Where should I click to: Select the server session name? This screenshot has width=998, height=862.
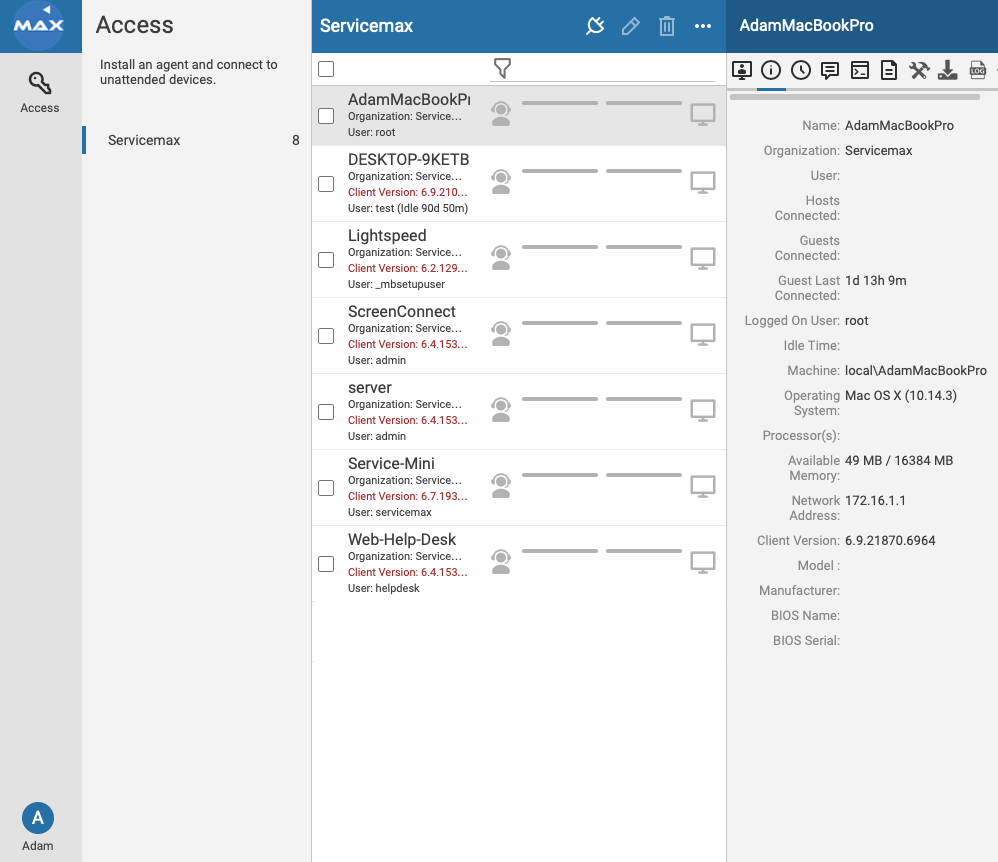coord(370,388)
